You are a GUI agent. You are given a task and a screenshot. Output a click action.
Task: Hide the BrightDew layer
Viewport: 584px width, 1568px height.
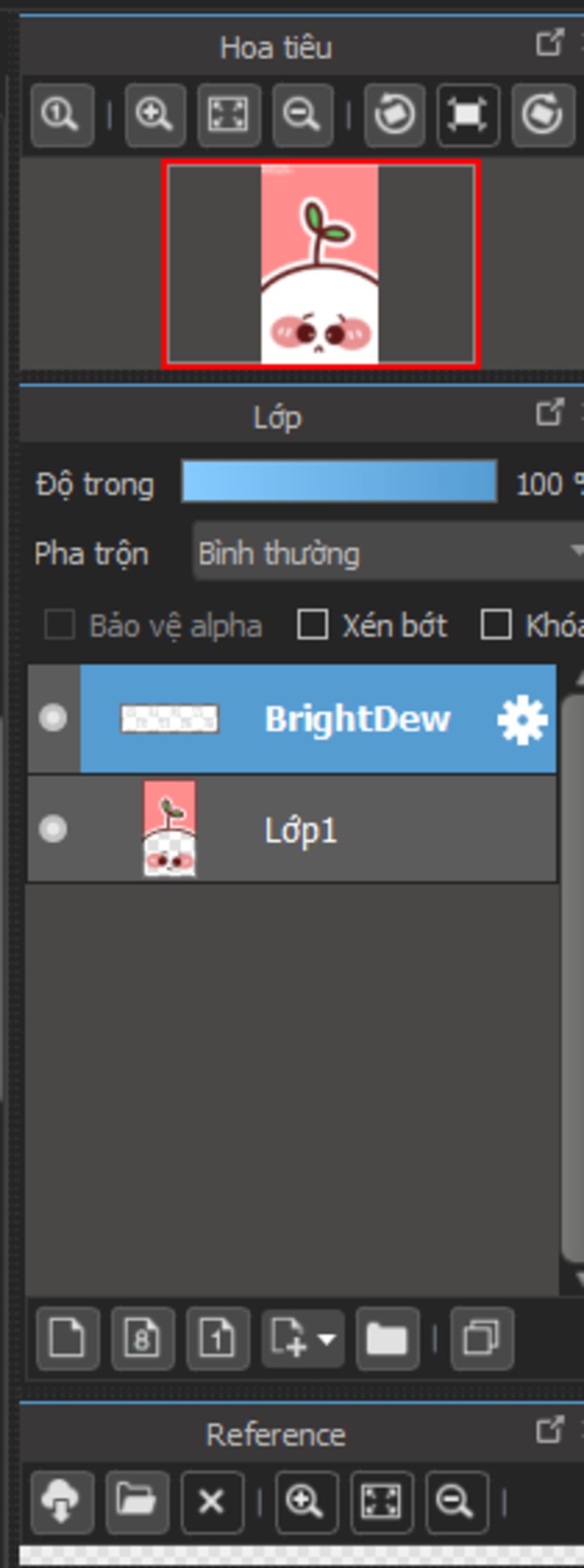pos(53,718)
